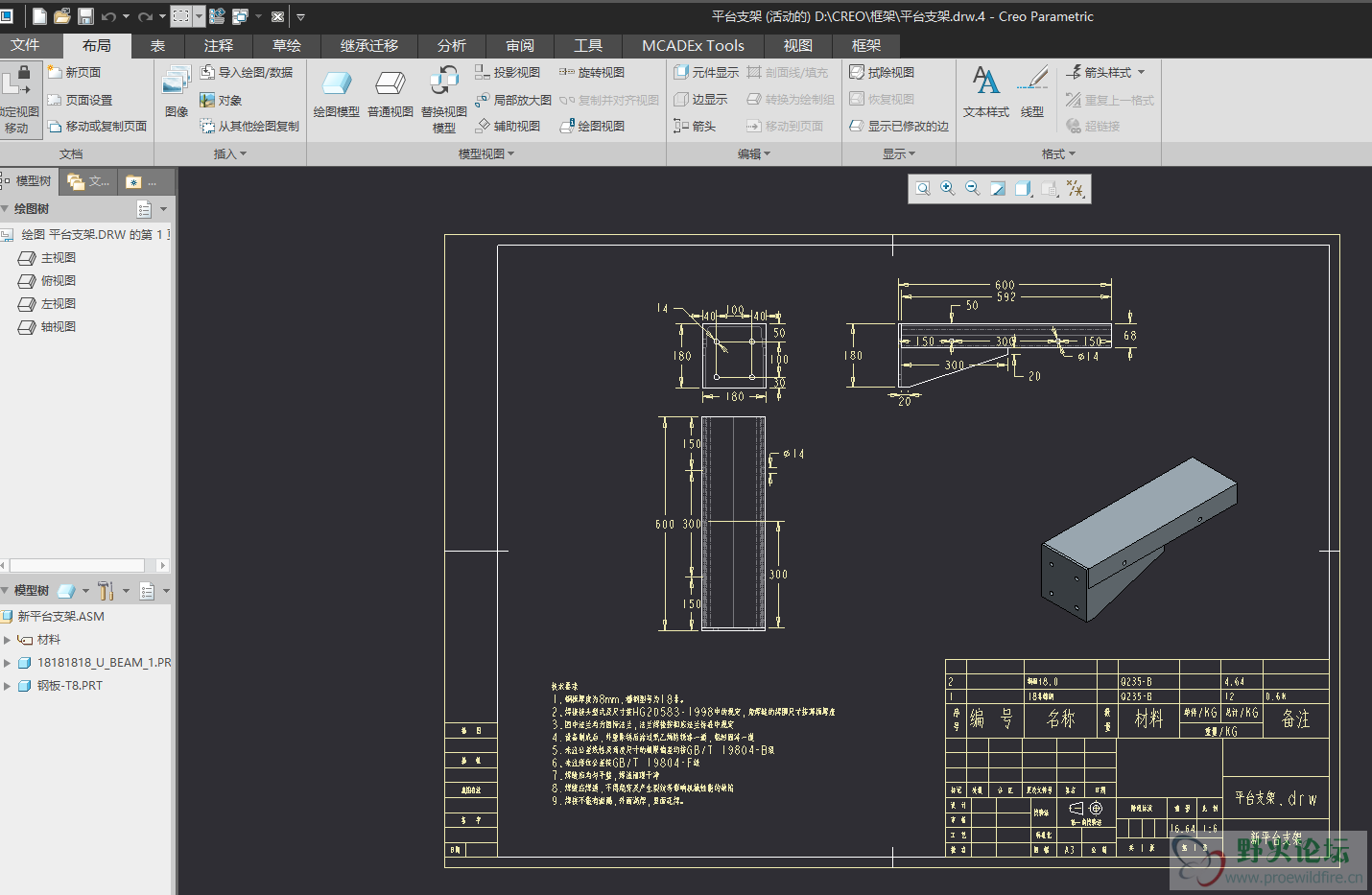Image resolution: width=1372 pixels, height=895 pixels.
Task: Click 元件显示 component display
Action: (706, 72)
